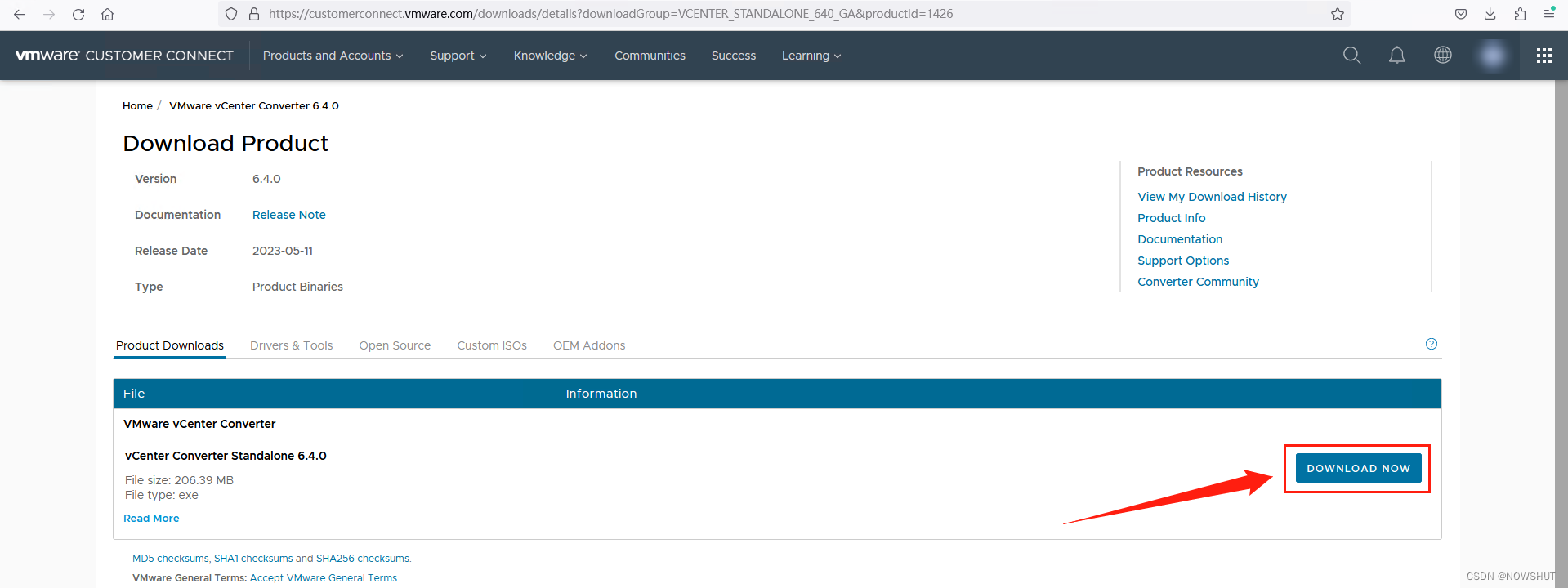
Task: Open the apps grid icon
Action: coord(1544,56)
